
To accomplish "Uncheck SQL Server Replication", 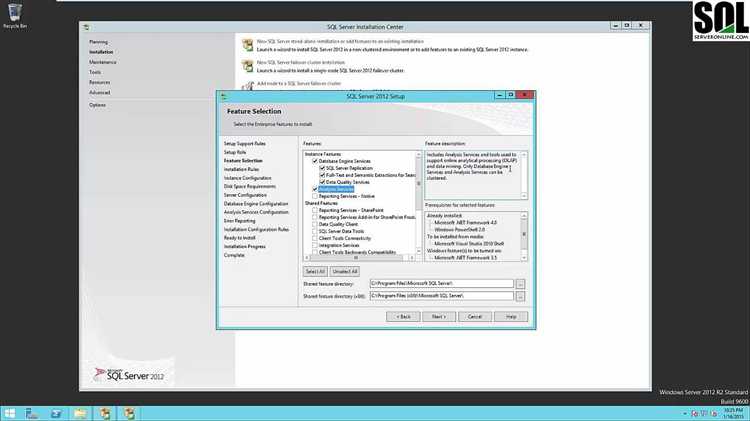I will (322, 168).
